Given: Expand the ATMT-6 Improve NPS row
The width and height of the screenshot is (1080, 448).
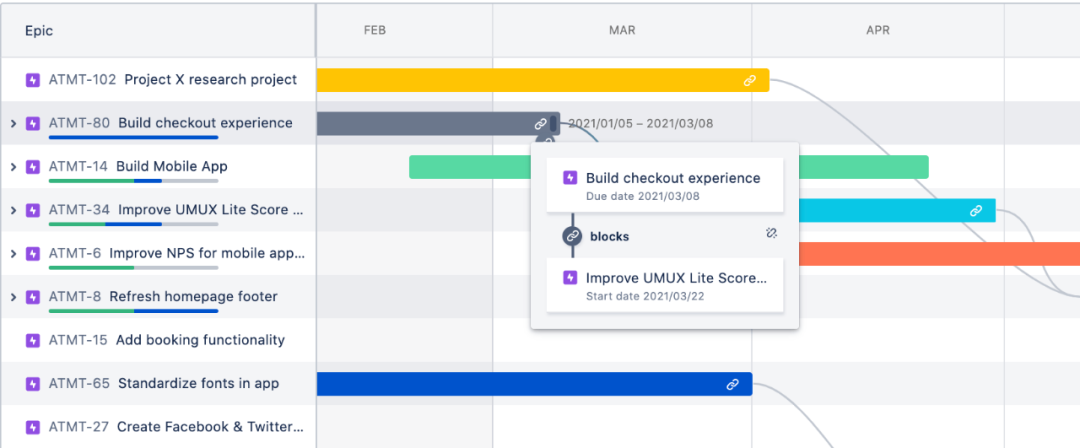Looking at the screenshot, I should (x=12, y=254).
